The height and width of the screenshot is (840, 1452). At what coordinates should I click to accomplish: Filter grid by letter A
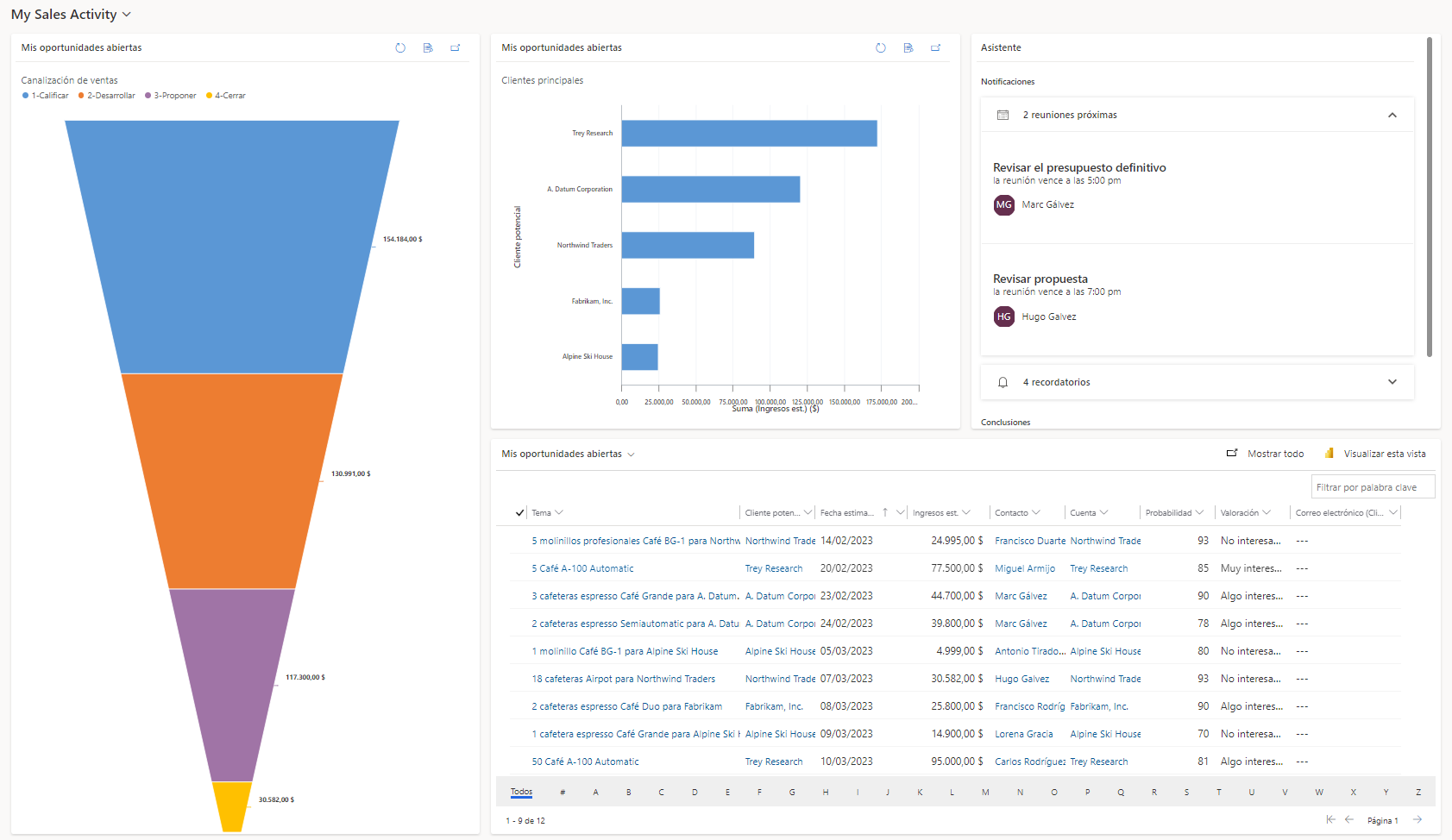(x=595, y=792)
